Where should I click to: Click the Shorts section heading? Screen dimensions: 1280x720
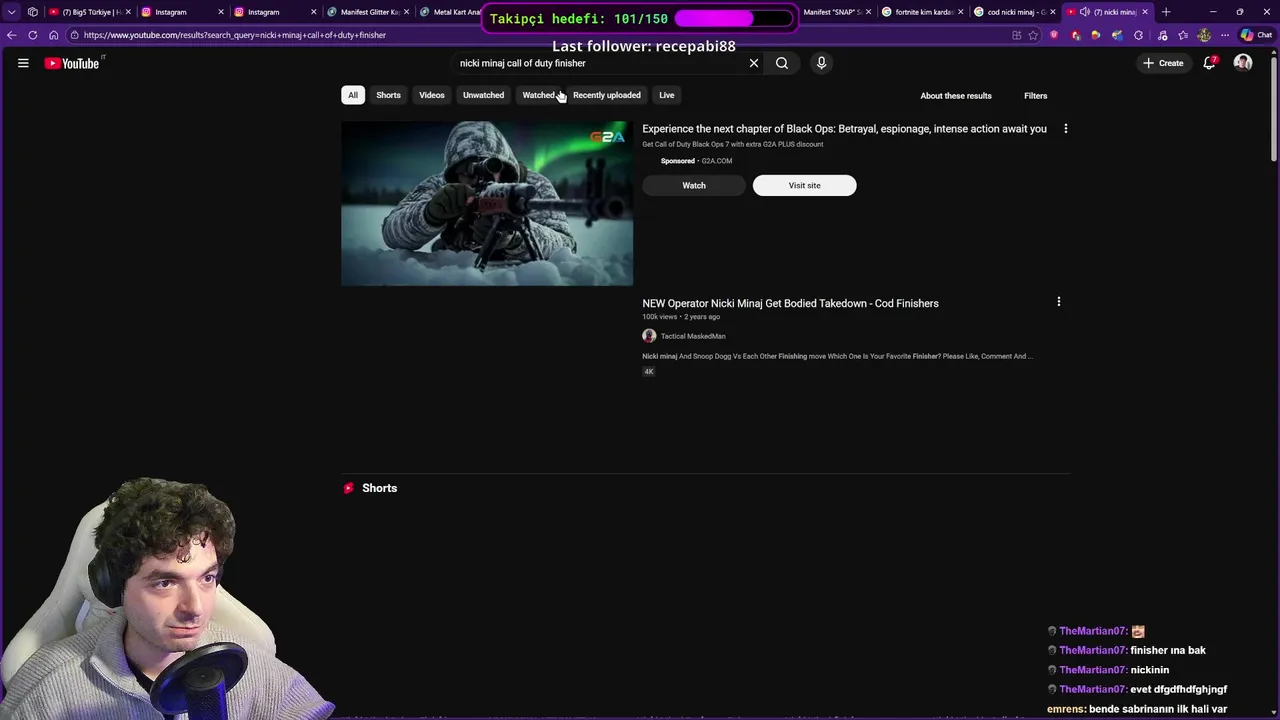point(379,488)
